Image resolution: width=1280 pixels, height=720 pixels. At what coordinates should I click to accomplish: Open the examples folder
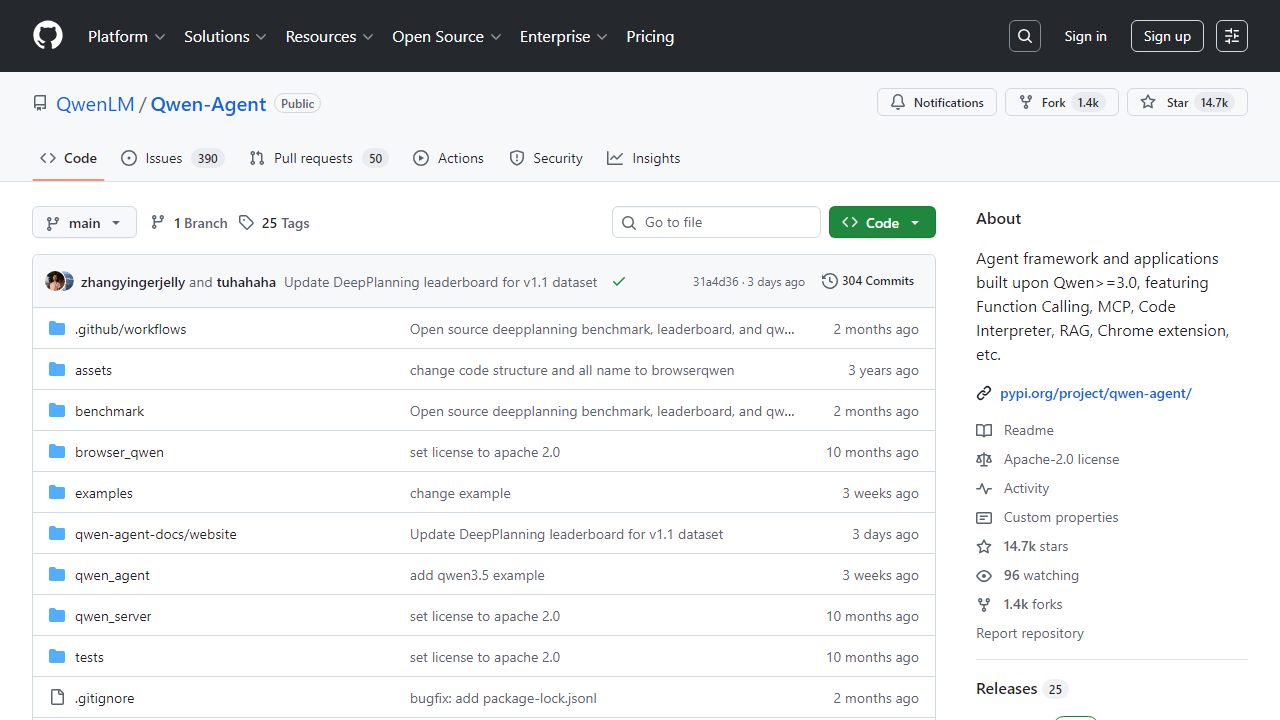[x=104, y=493]
